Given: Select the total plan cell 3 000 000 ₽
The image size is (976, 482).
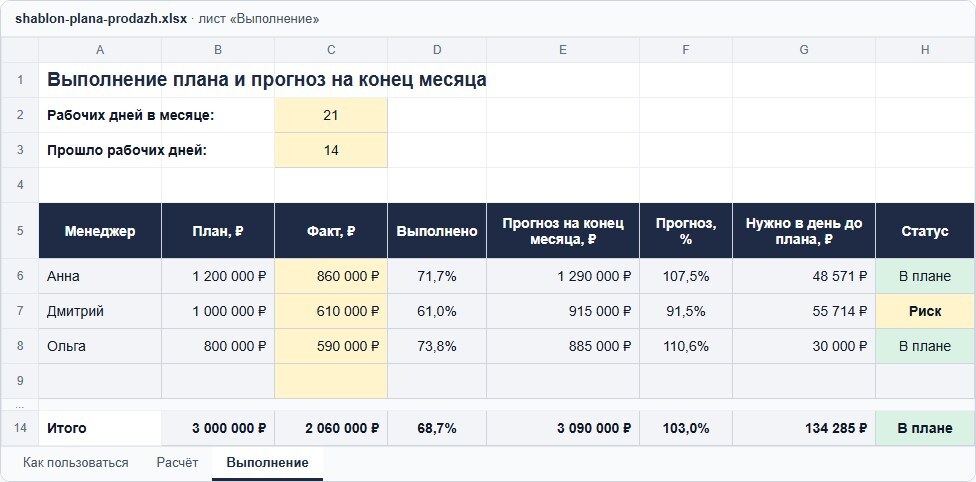Looking at the screenshot, I should [218, 428].
